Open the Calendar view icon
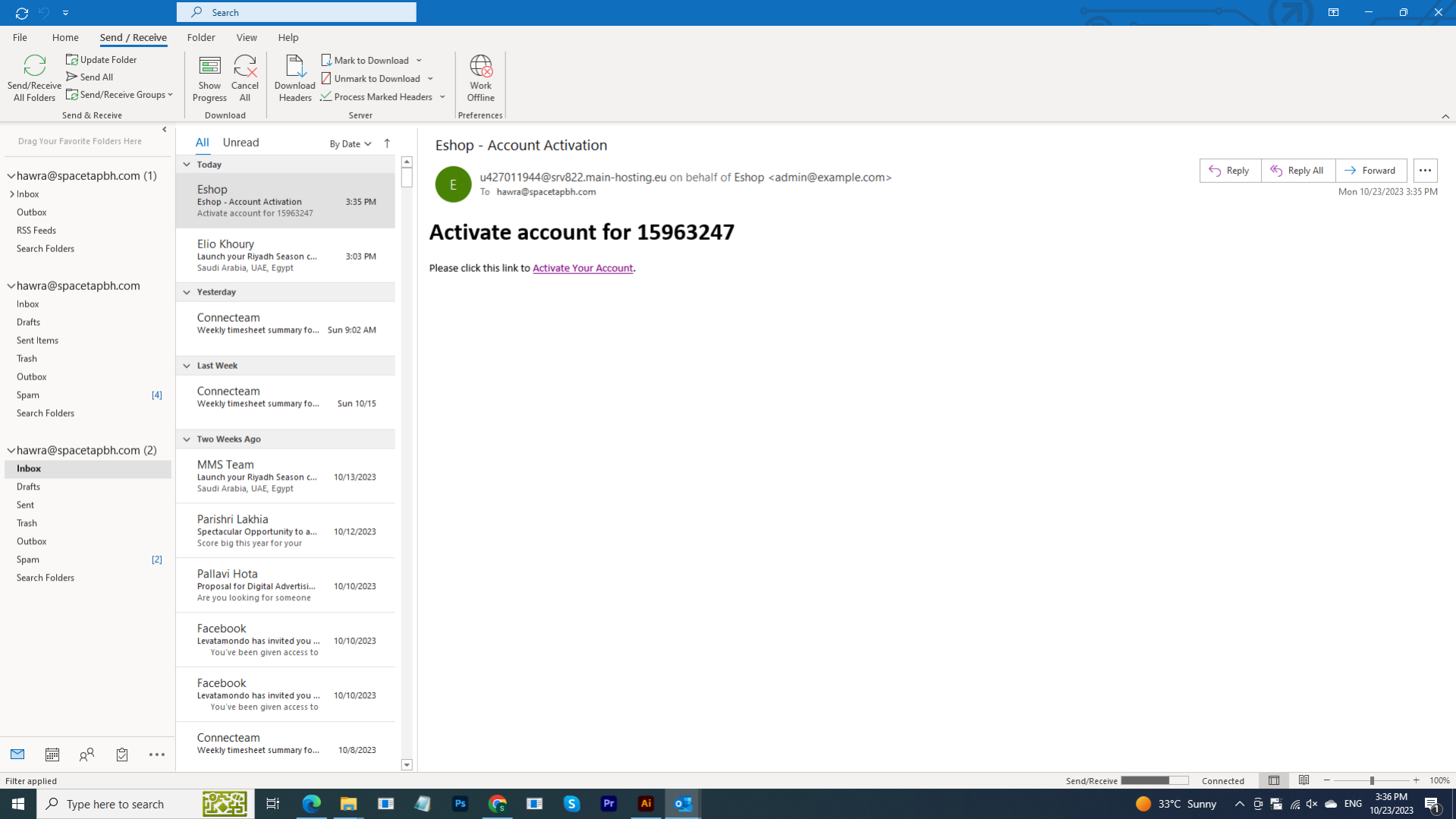 coord(52,754)
